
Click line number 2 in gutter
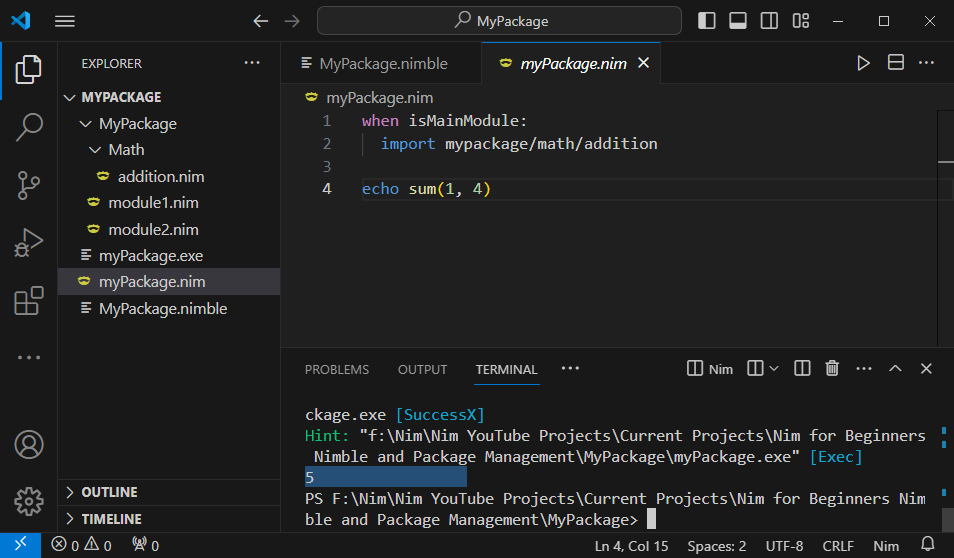[327, 144]
